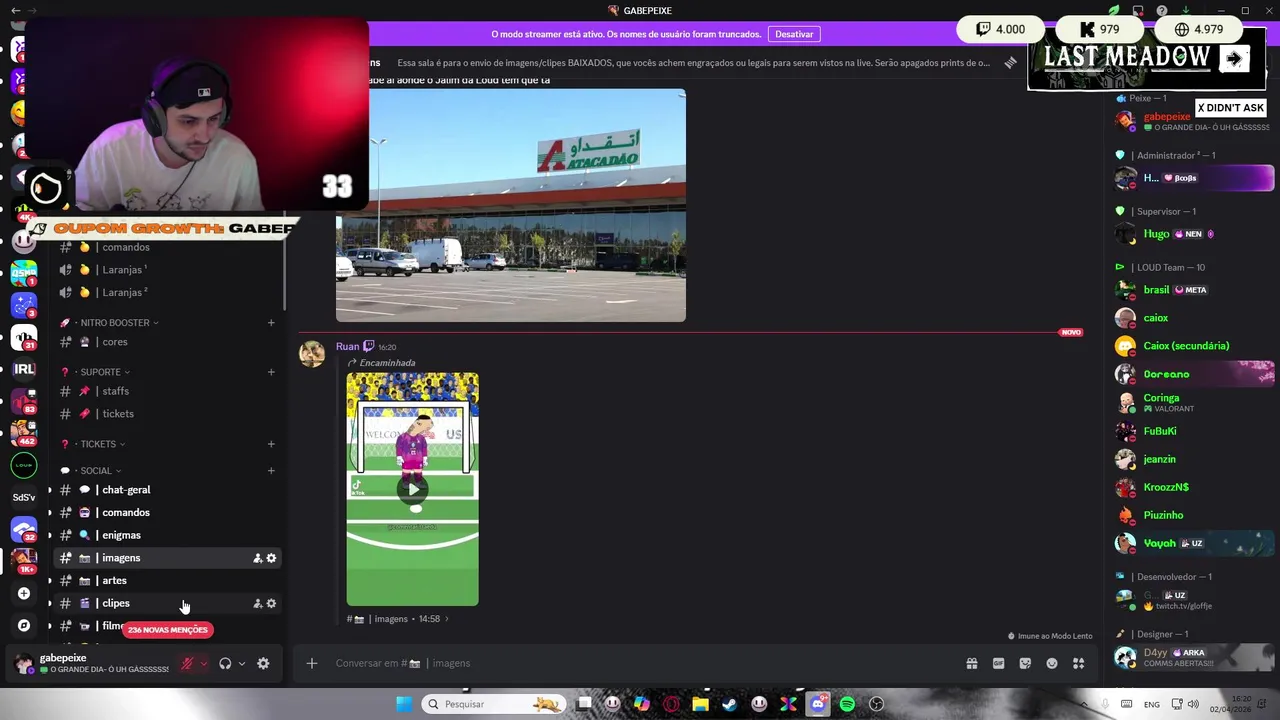The width and height of the screenshot is (1280, 720).
Task: Join the Laranjas ¹ voice channel
Action: pos(167,270)
